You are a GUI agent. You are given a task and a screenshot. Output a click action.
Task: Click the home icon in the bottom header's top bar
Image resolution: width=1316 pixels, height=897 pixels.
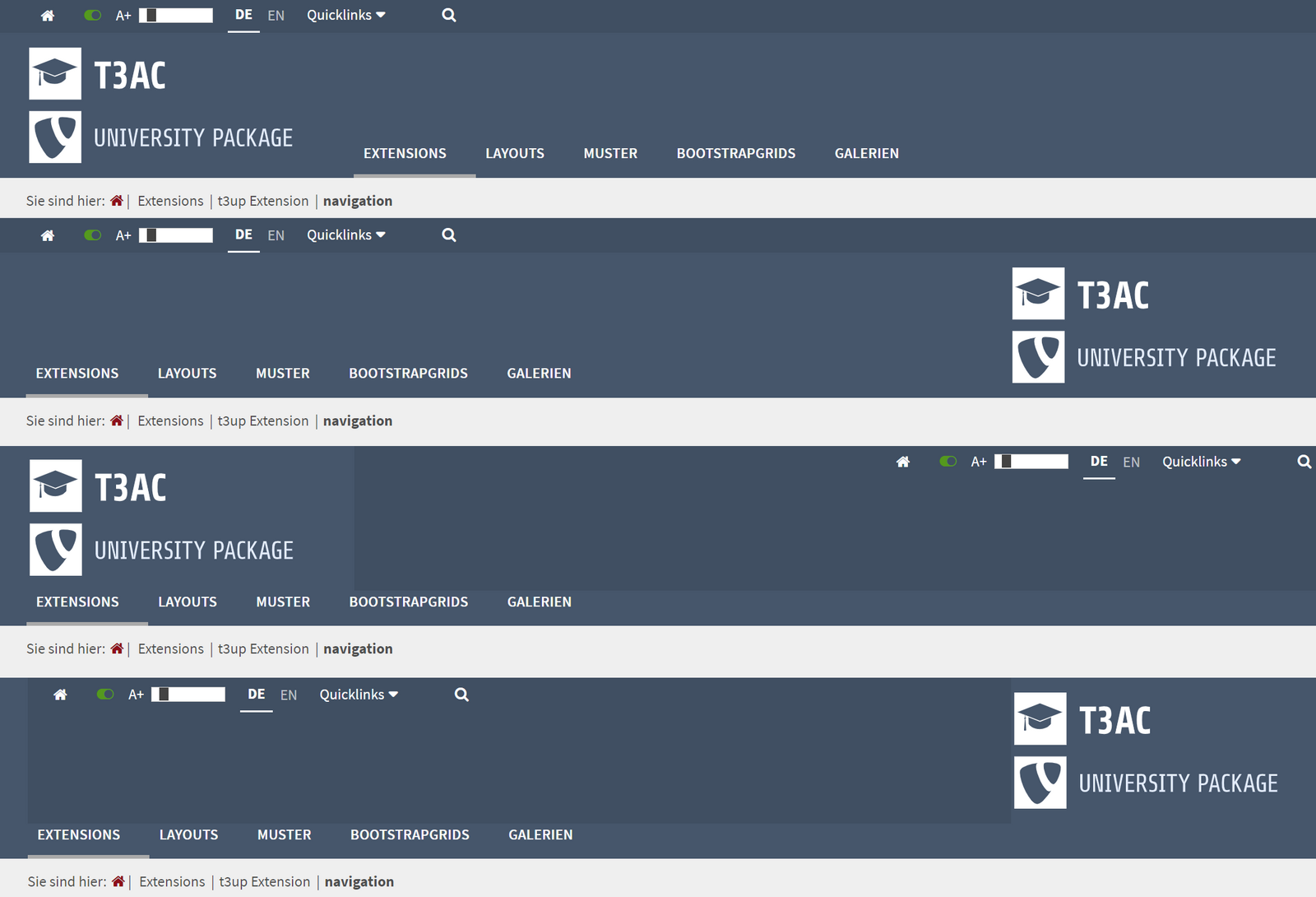[x=60, y=695]
